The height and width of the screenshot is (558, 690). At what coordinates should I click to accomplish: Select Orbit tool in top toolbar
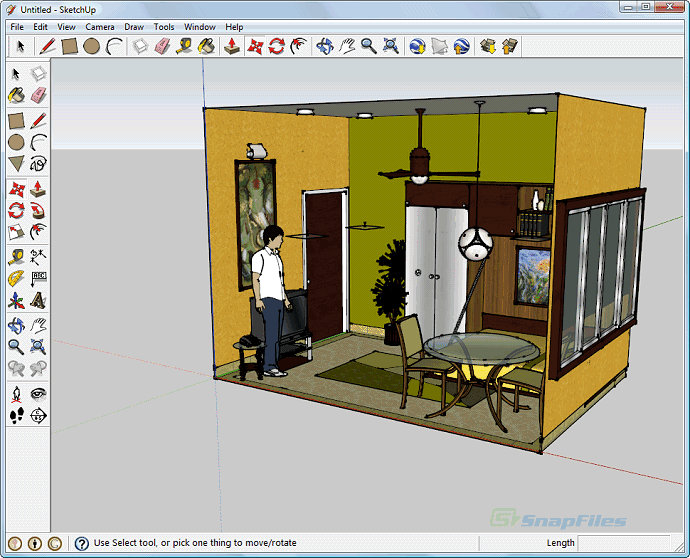325,46
